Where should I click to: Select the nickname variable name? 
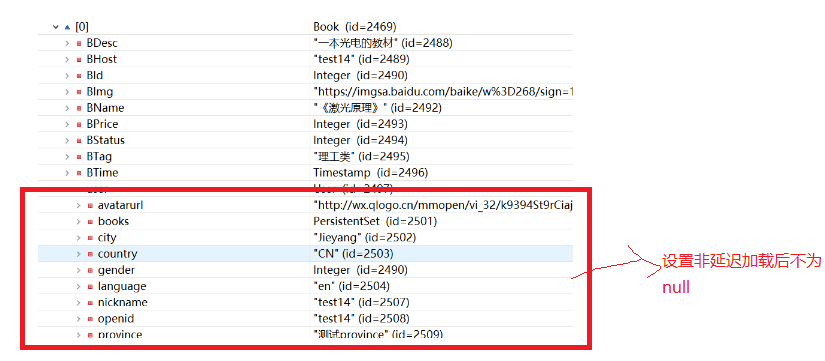(123, 303)
